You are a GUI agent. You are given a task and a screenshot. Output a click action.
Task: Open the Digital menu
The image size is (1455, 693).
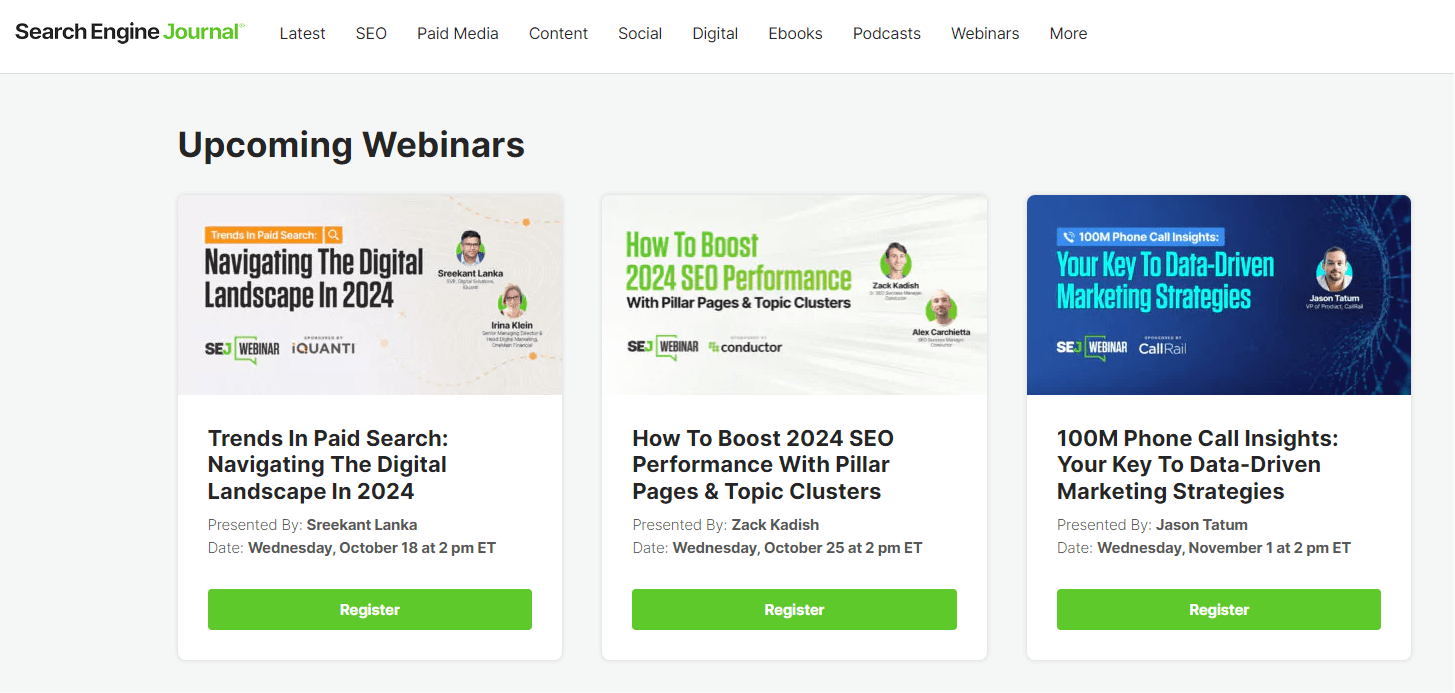click(x=715, y=33)
